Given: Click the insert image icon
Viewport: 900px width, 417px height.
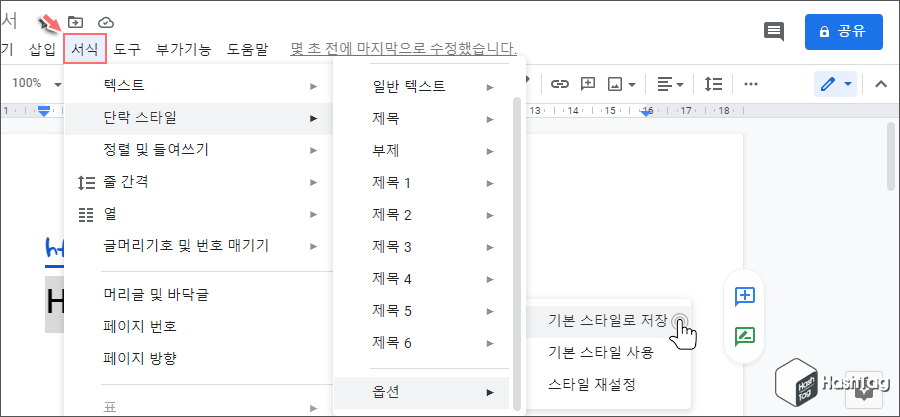Looking at the screenshot, I should [x=615, y=84].
